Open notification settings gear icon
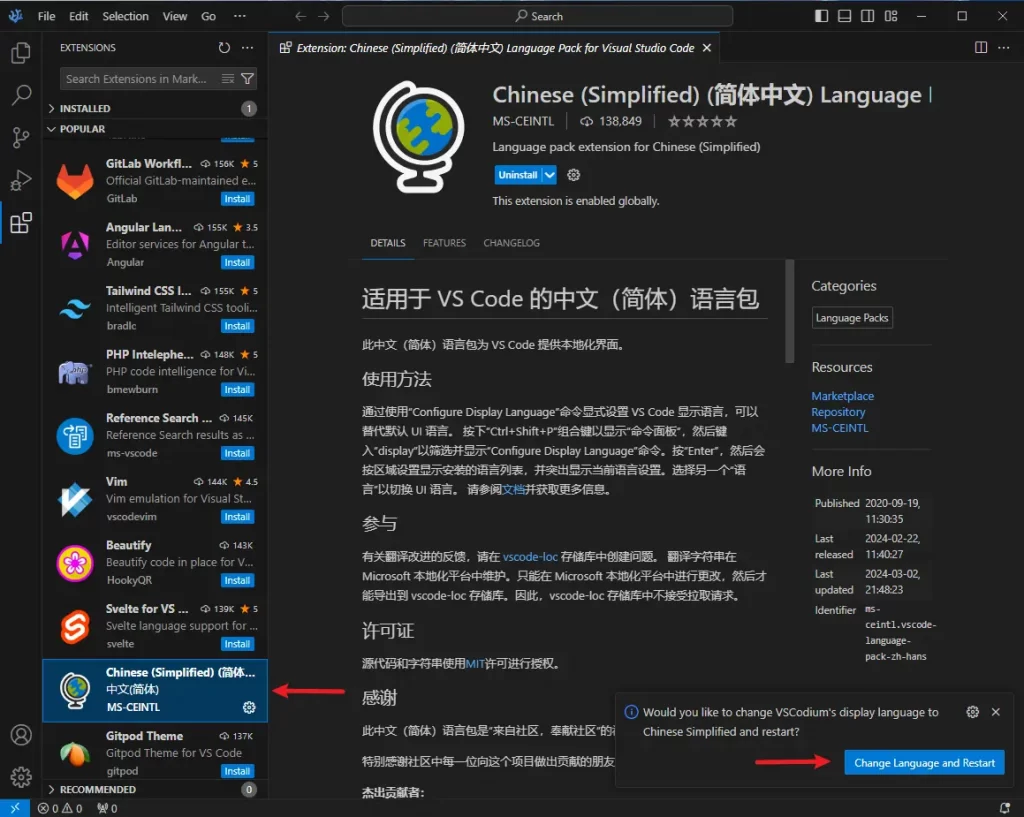Image resolution: width=1024 pixels, height=817 pixels. (972, 712)
